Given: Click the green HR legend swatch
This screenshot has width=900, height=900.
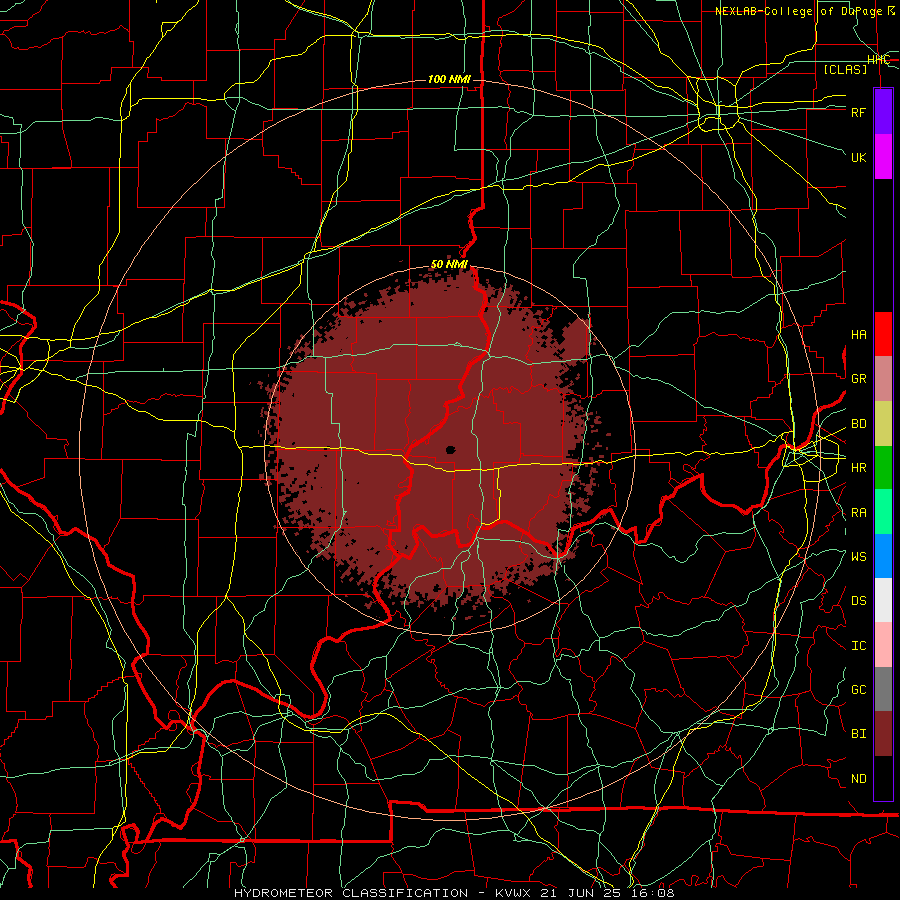Looking at the screenshot, I should [x=883, y=468].
